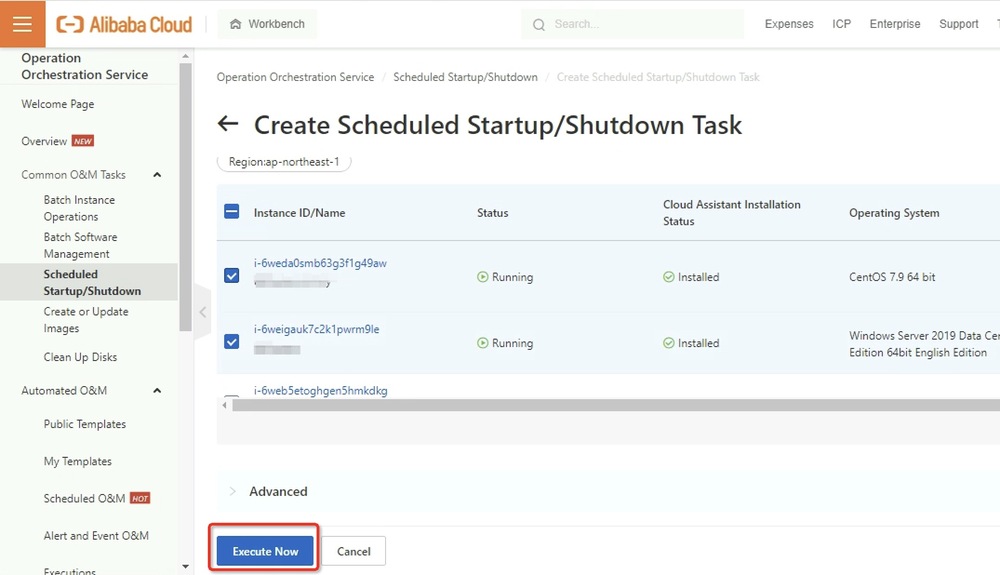
Task: Uncheck instance i-6weigauk7c2k1pwrm9le
Action: tap(232, 342)
